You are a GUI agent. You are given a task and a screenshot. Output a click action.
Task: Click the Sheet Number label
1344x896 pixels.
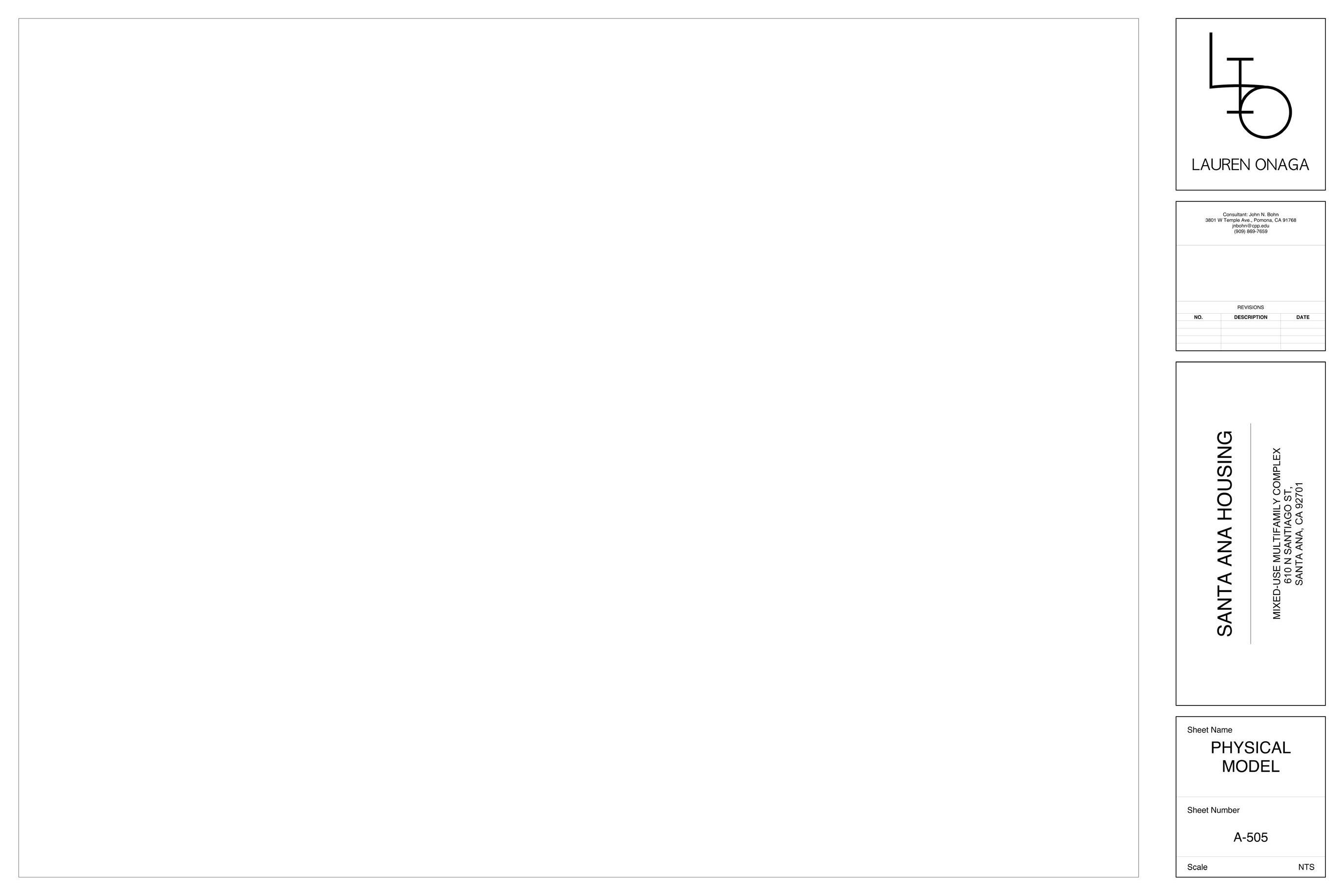1213,810
